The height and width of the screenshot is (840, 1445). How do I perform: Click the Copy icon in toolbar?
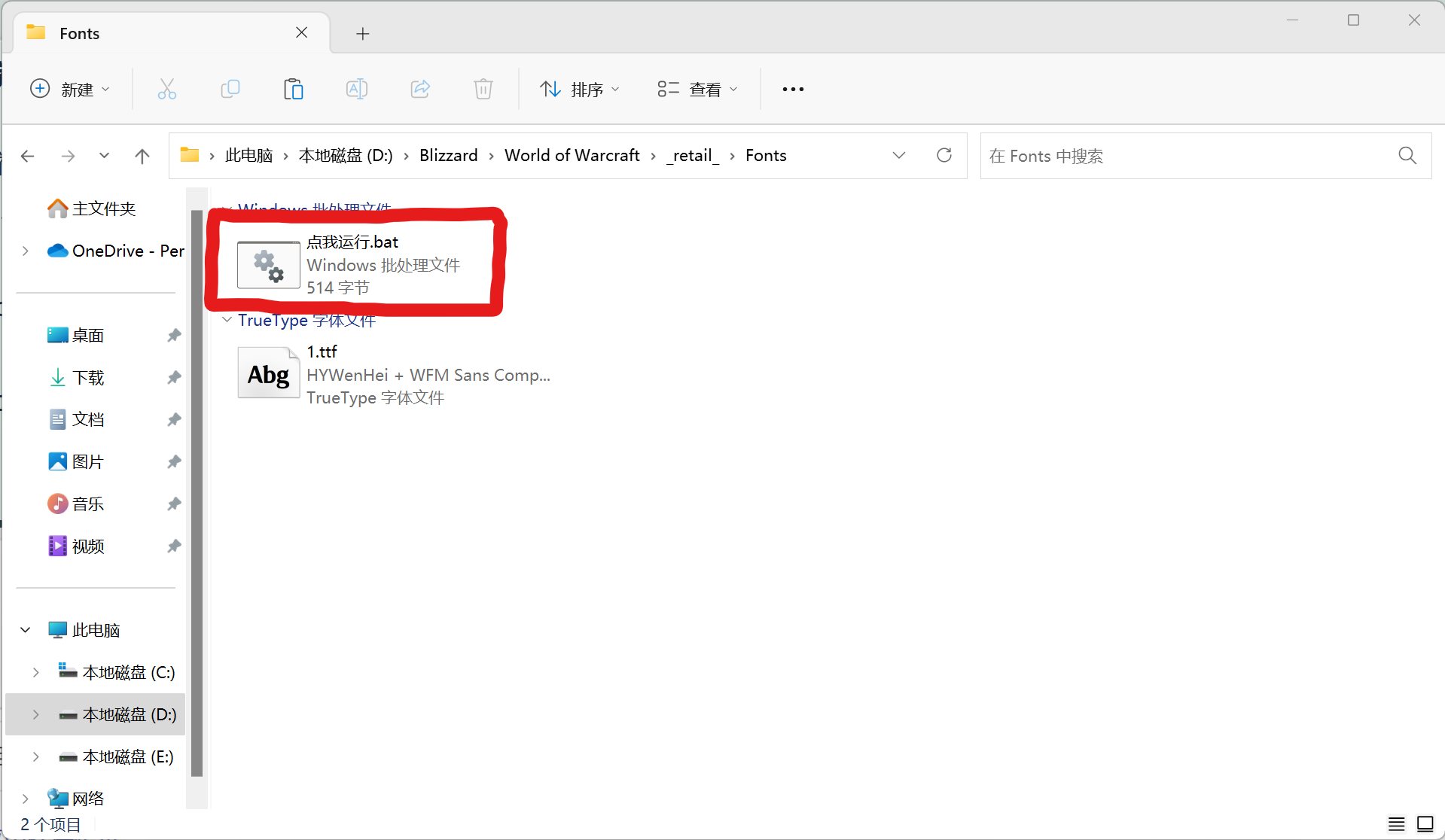point(230,90)
